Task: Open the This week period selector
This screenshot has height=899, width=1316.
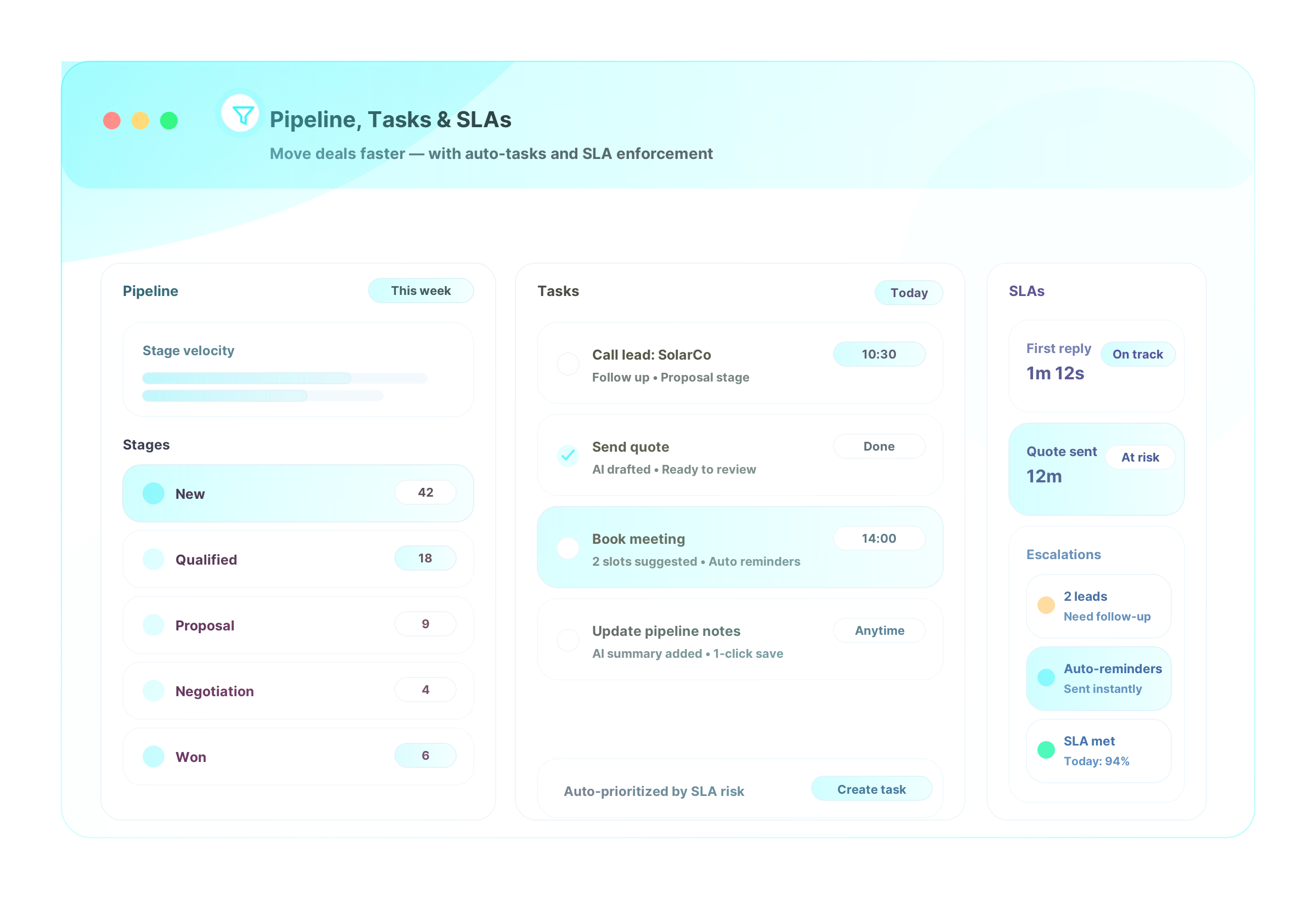Action: 421,291
